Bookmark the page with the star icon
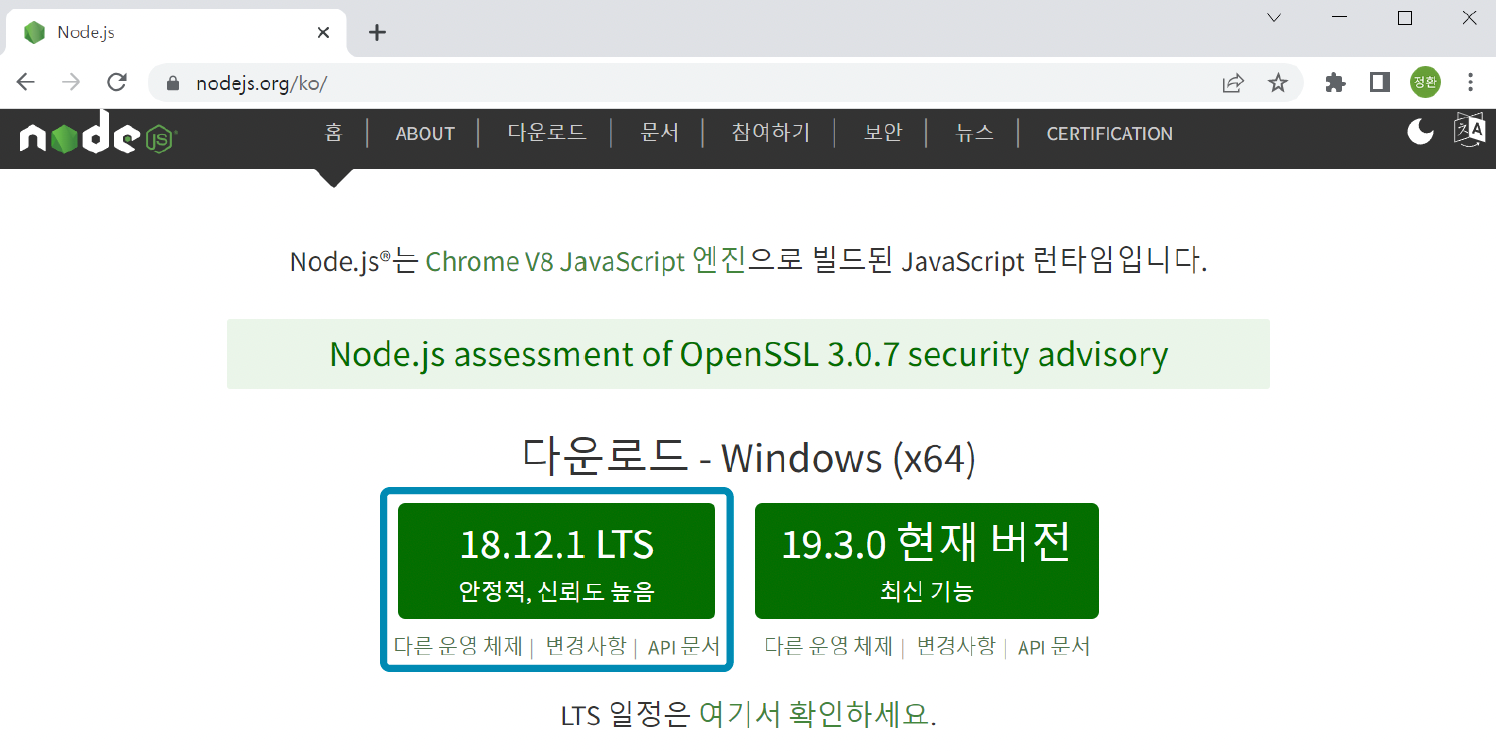The width and height of the screenshot is (1496, 752). click(1278, 83)
